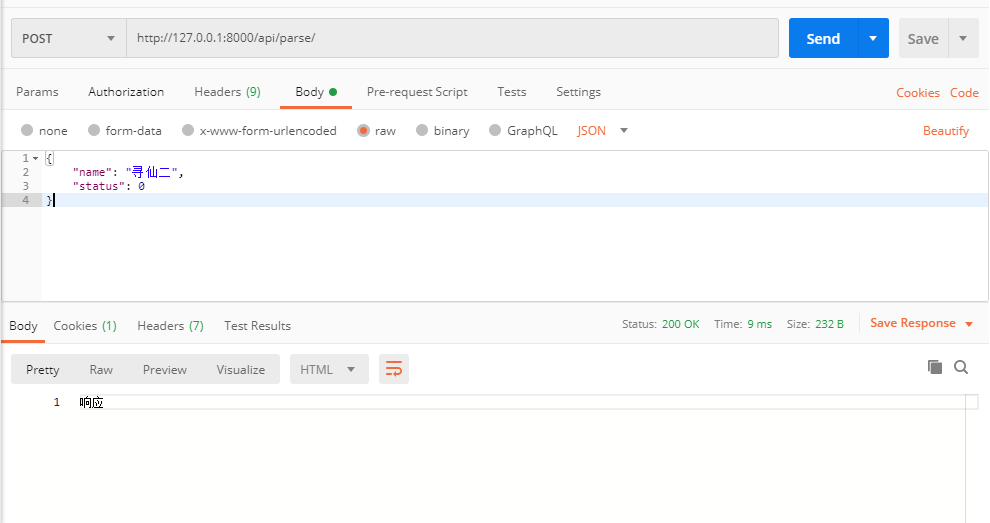Click the 200 OK status text
990x523 pixels.
click(681, 324)
